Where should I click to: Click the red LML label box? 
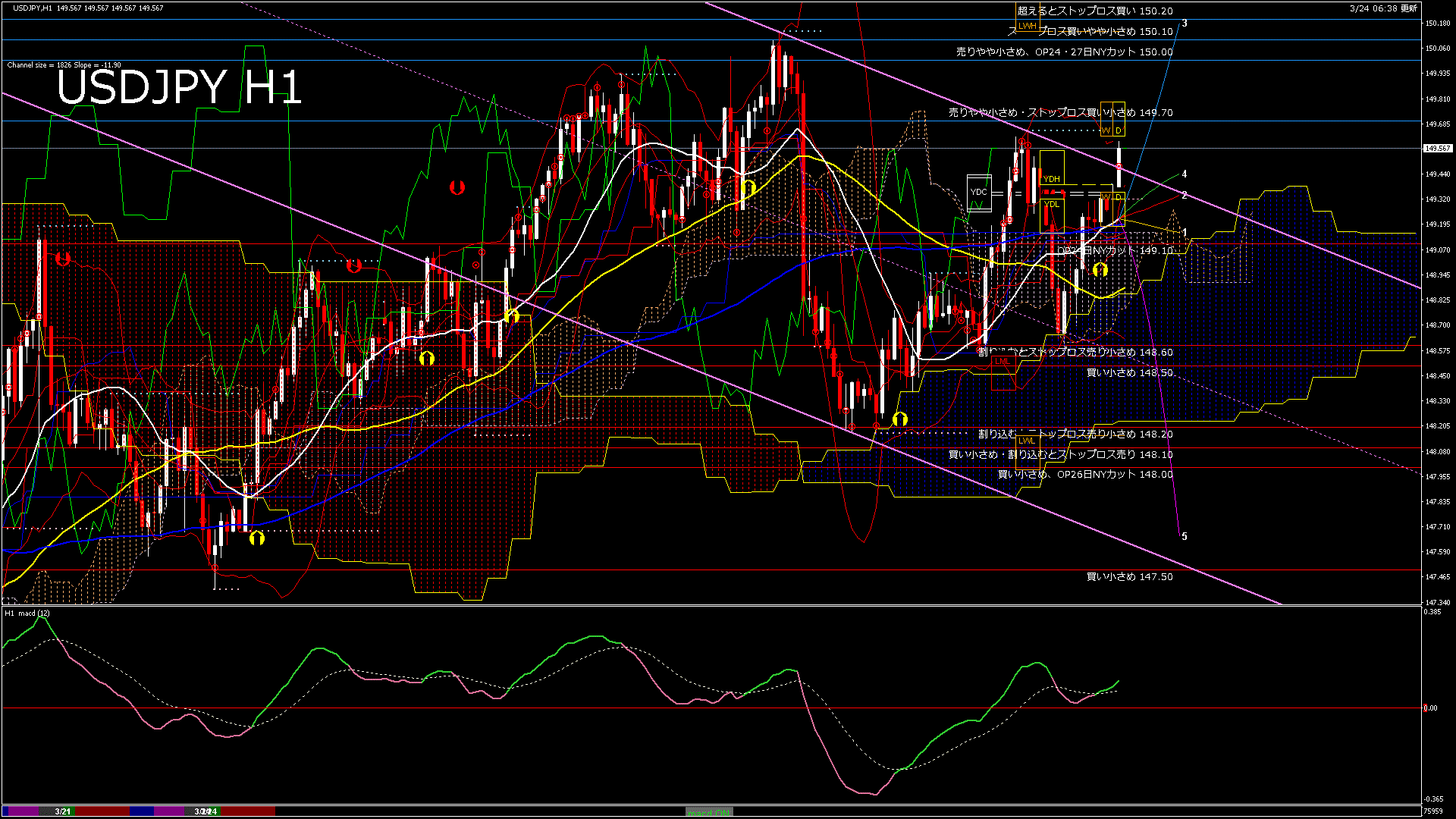[x=1003, y=361]
